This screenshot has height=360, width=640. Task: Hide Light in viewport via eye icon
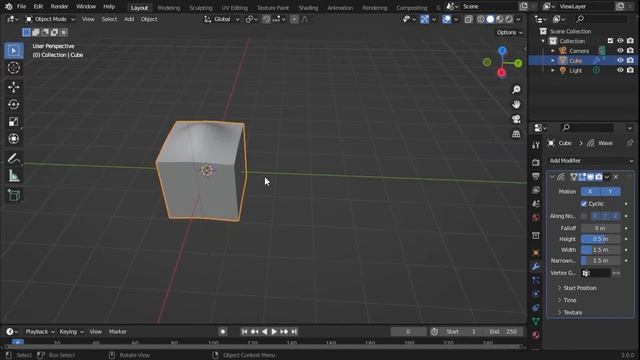[620, 70]
